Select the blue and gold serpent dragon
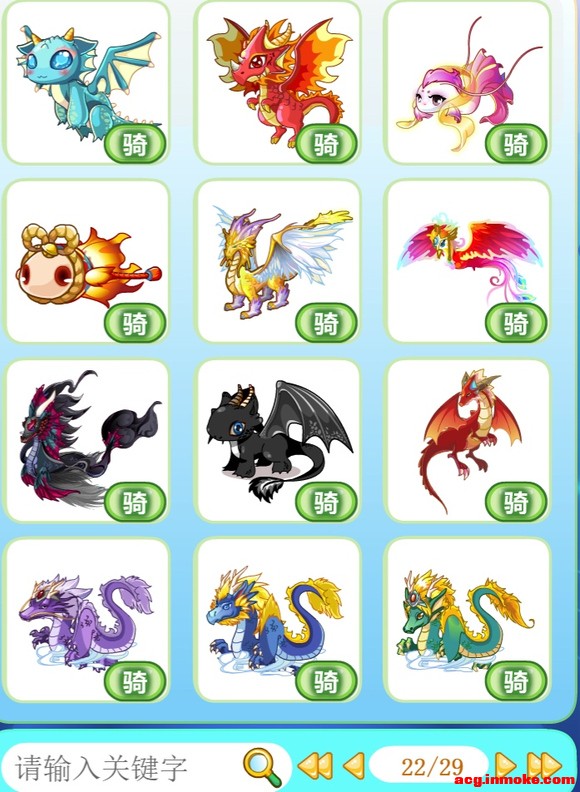Viewport: 580px width, 792px height. [278, 619]
